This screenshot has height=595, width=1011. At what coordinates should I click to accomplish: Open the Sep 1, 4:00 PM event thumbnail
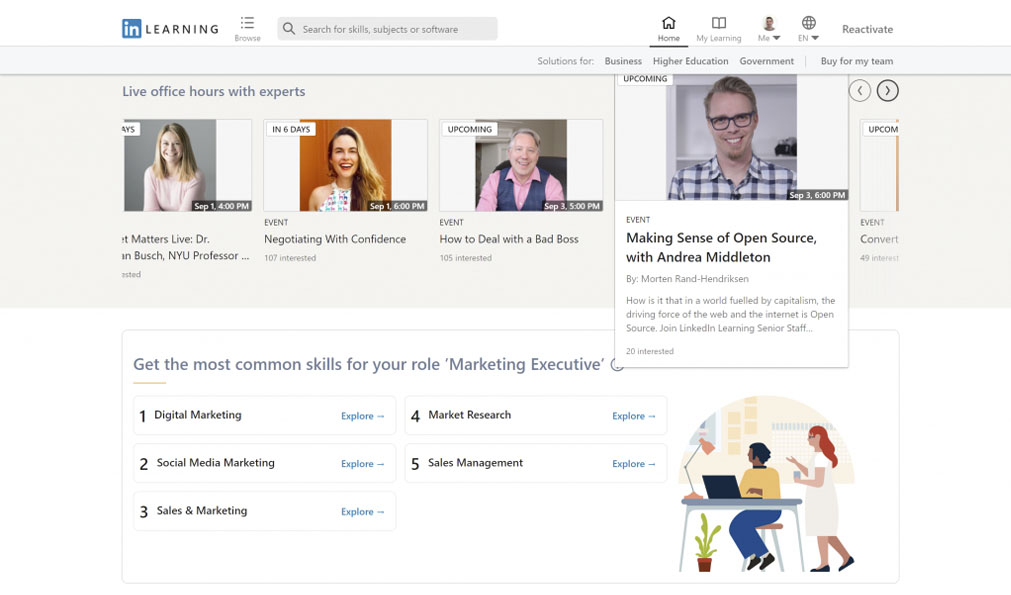pos(188,165)
